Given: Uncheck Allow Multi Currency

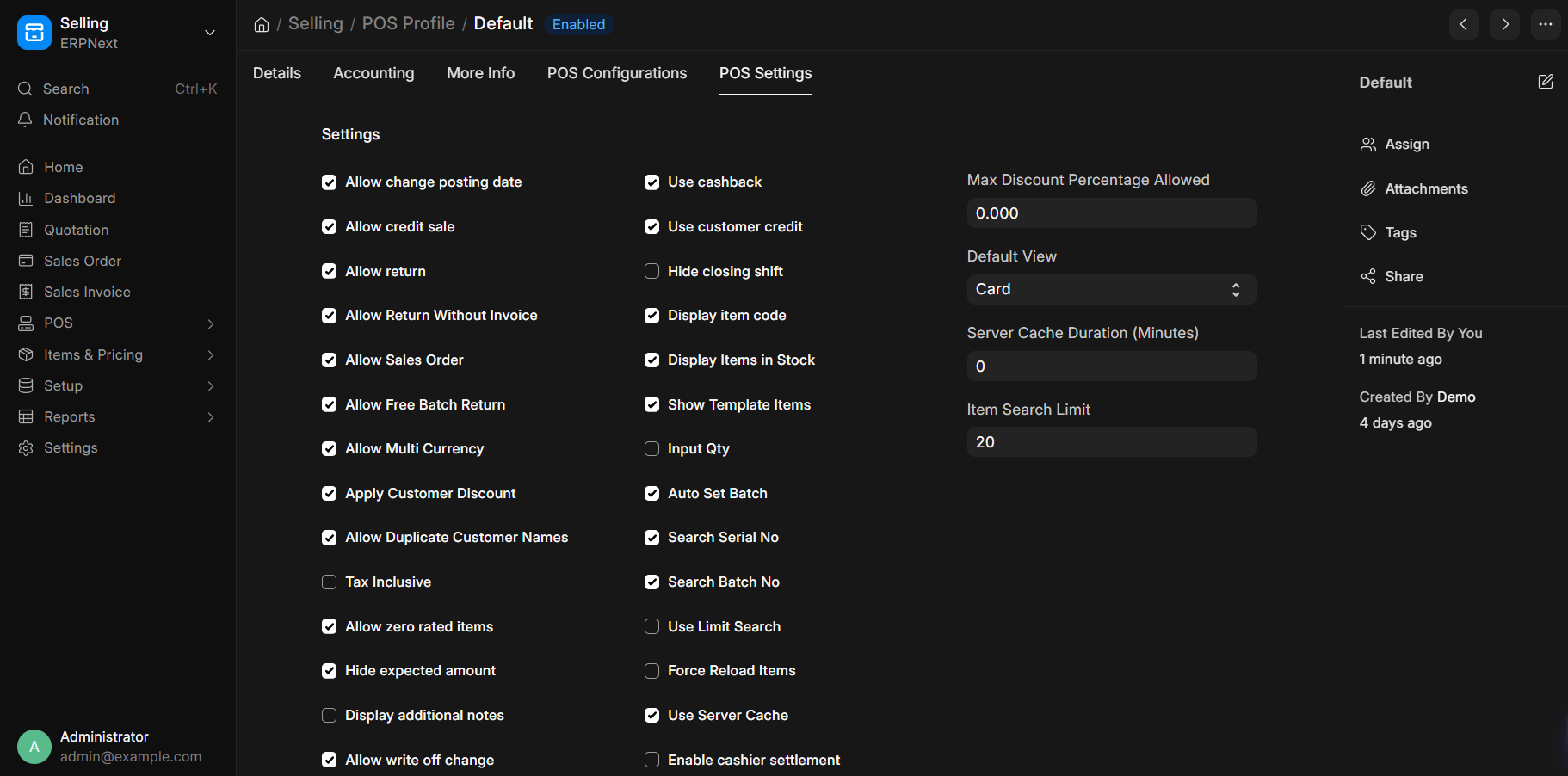Looking at the screenshot, I should tap(329, 449).
